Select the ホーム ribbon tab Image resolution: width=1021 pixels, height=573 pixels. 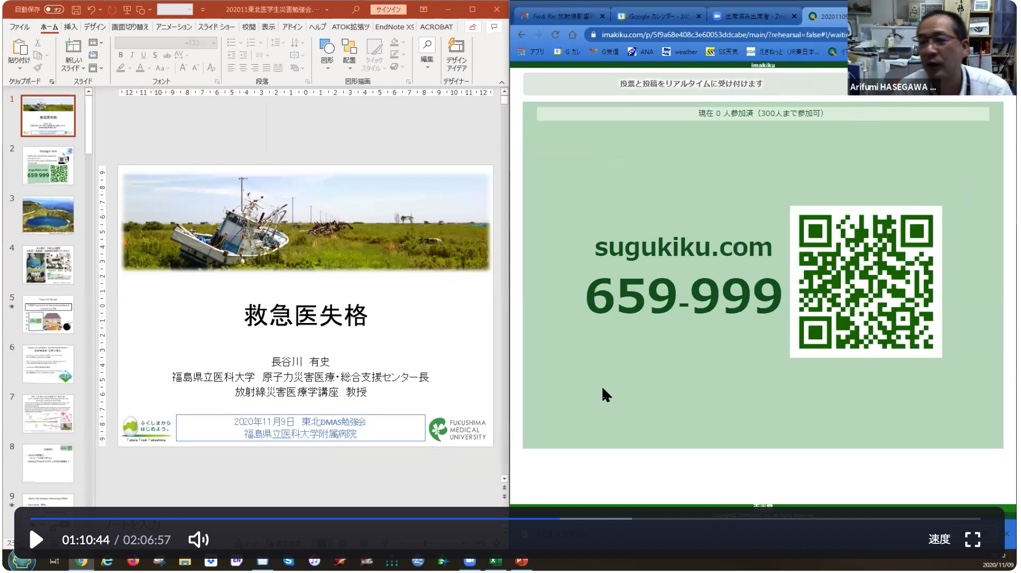pyautogui.click(x=49, y=27)
